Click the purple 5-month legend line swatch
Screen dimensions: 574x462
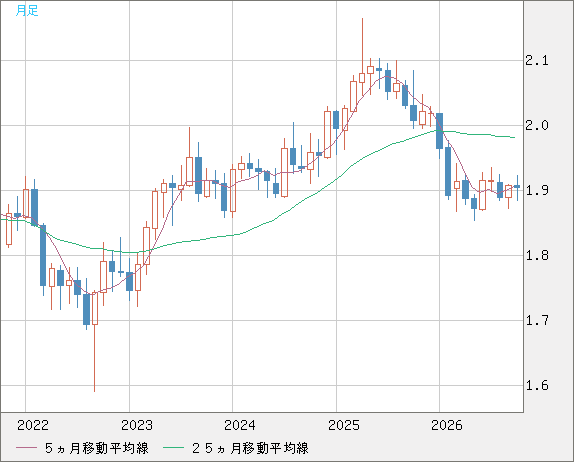[27, 448]
